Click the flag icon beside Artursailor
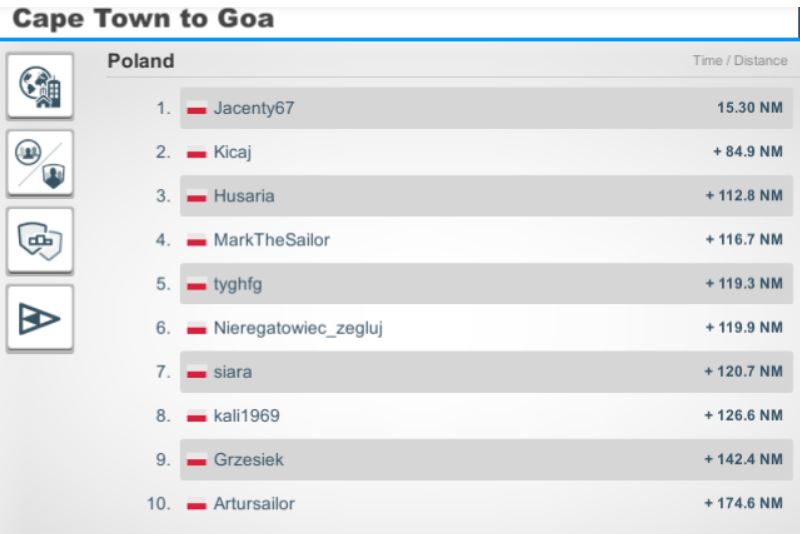800x534 pixels. coord(196,504)
